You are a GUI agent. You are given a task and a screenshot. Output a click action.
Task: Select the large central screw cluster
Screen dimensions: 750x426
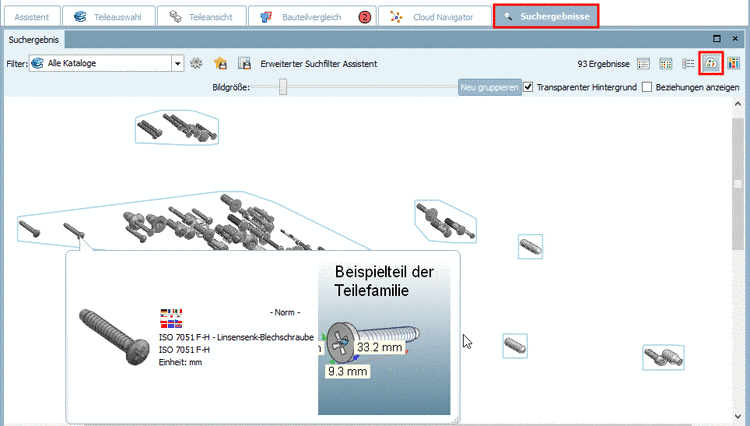pyautogui.click(x=193, y=221)
